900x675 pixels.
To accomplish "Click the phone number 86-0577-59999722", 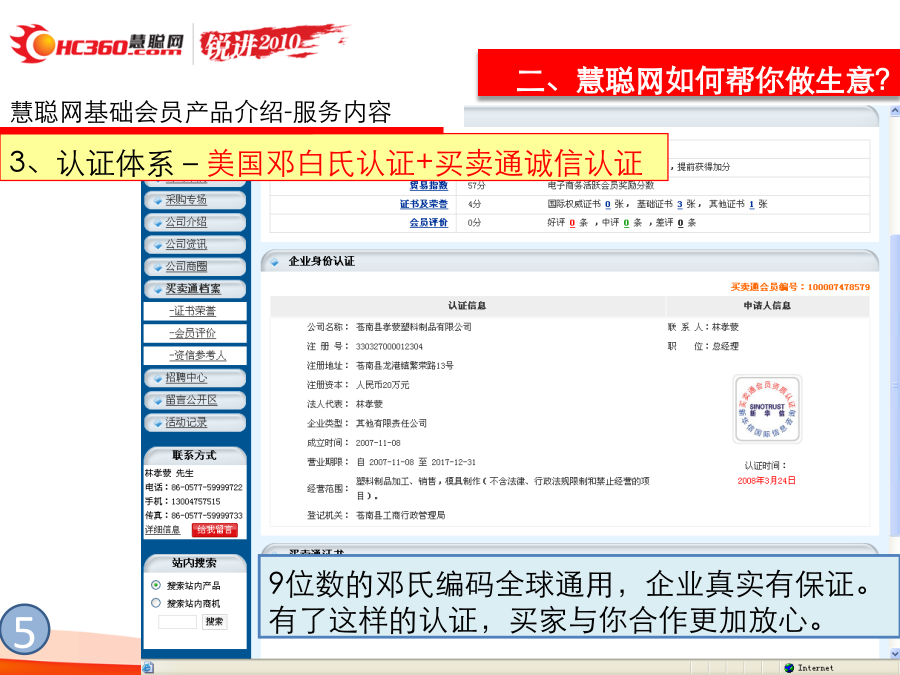I will point(207,487).
